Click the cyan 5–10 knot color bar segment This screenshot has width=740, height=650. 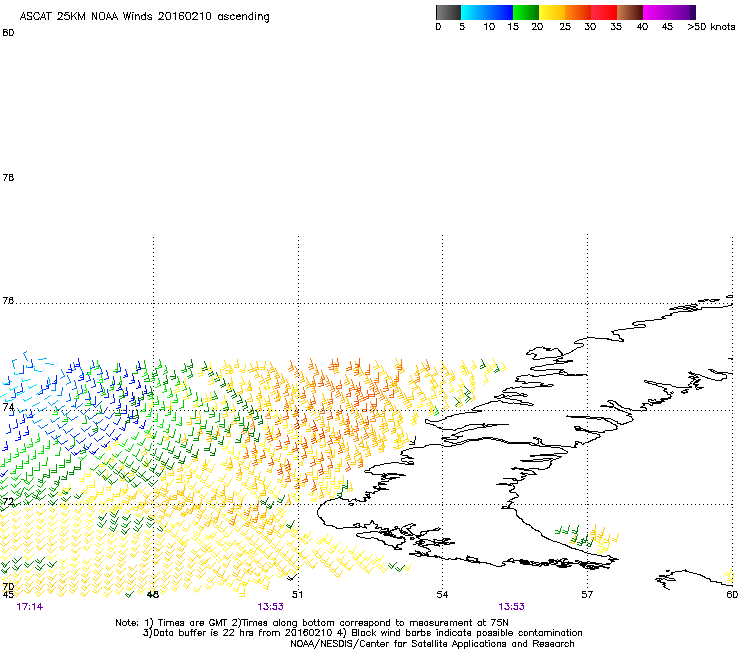474,12
